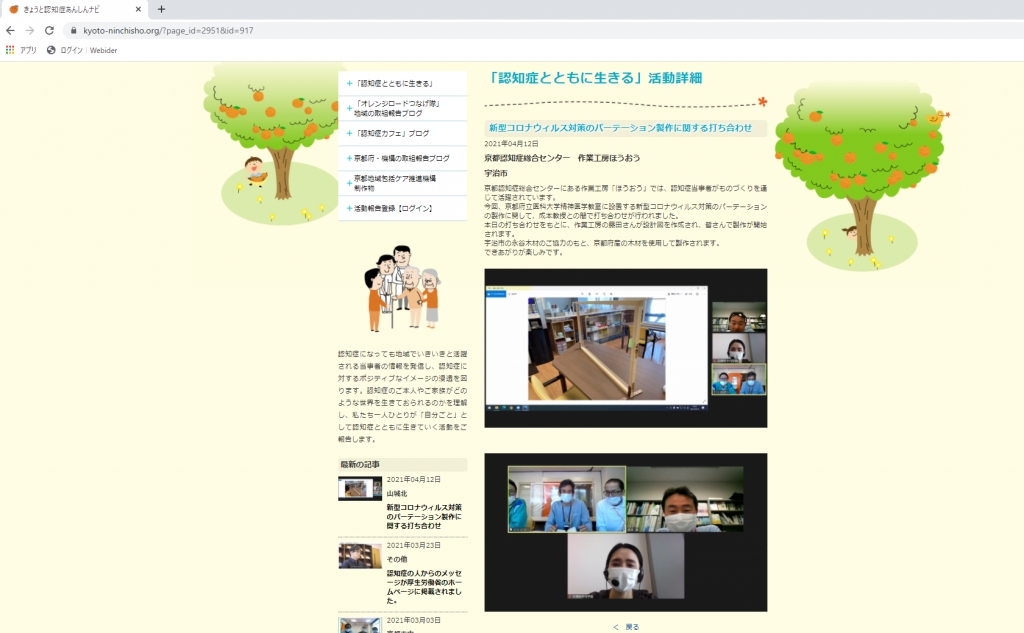This screenshot has width=1024, height=633.
Task: Open the ログイン | Webider bookmark
Action: [x=82, y=50]
